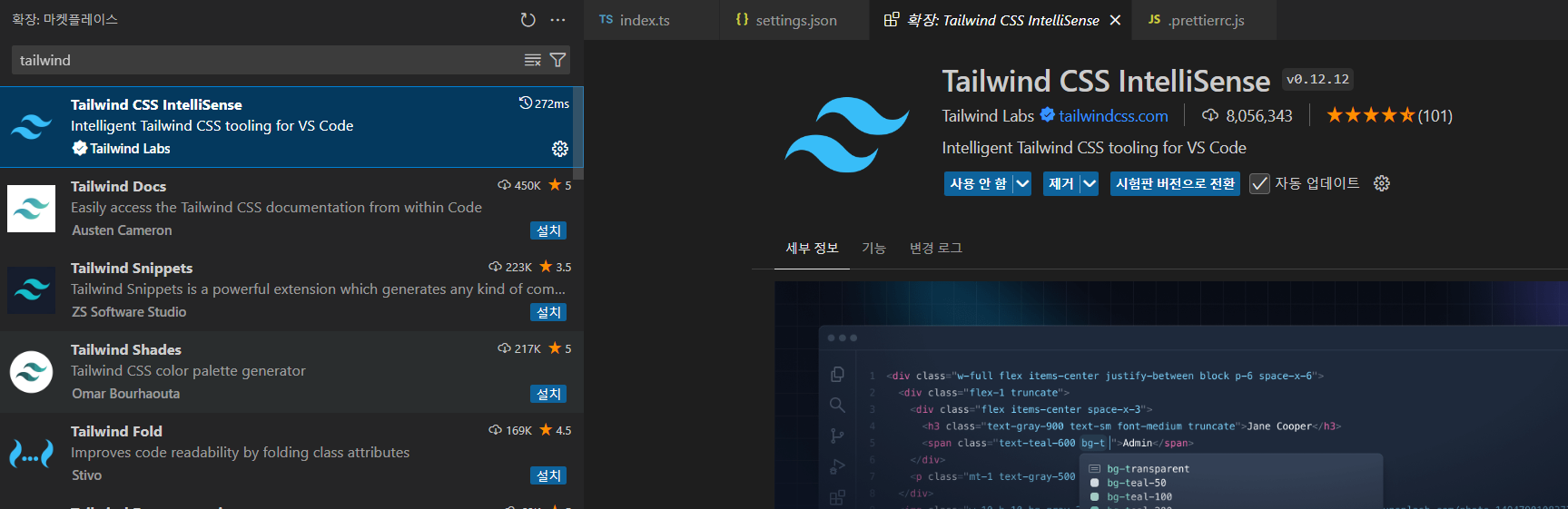Viewport: 1568px width, 509px height.
Task: Click the 제거 uninstall button
Action: click(1060, 183)
